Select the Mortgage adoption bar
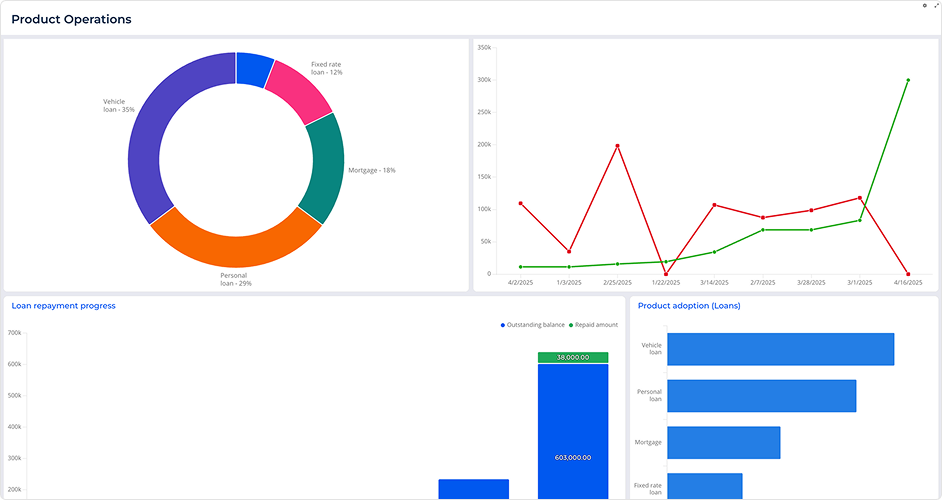The width and height of the screenshot is (942, 500). (x=723, y=442)
